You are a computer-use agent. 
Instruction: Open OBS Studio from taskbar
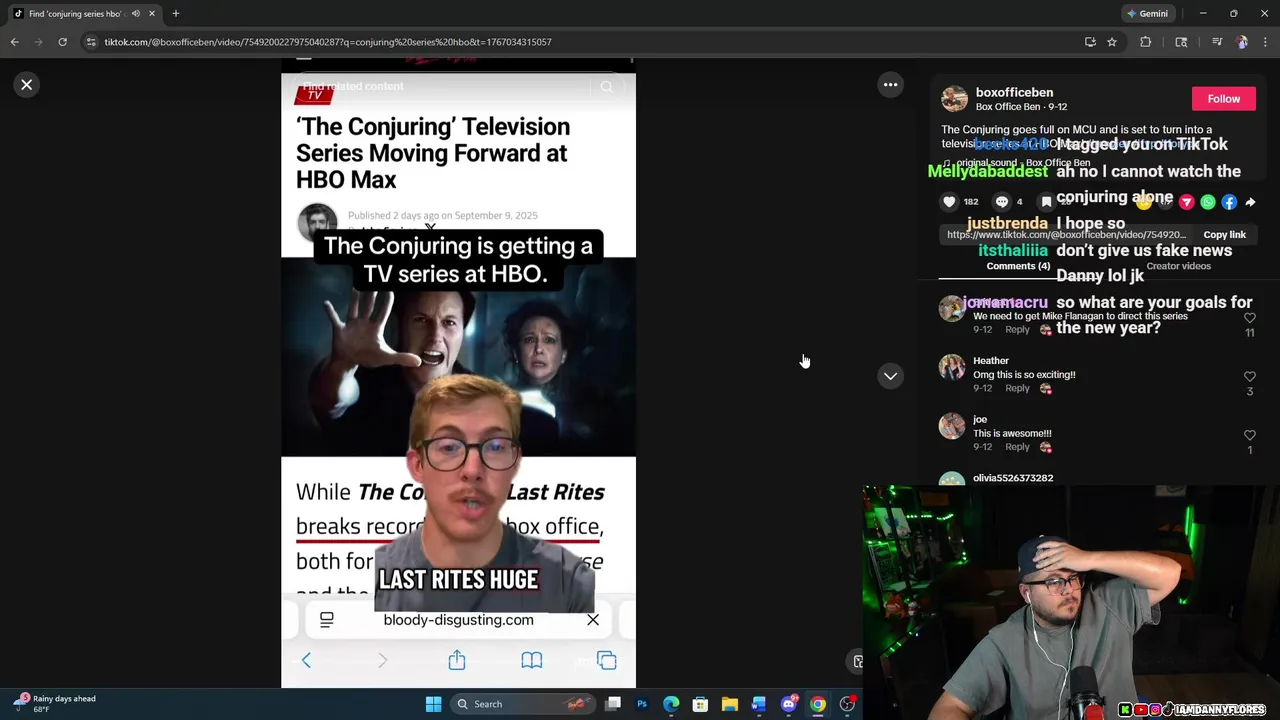(847, 704)
